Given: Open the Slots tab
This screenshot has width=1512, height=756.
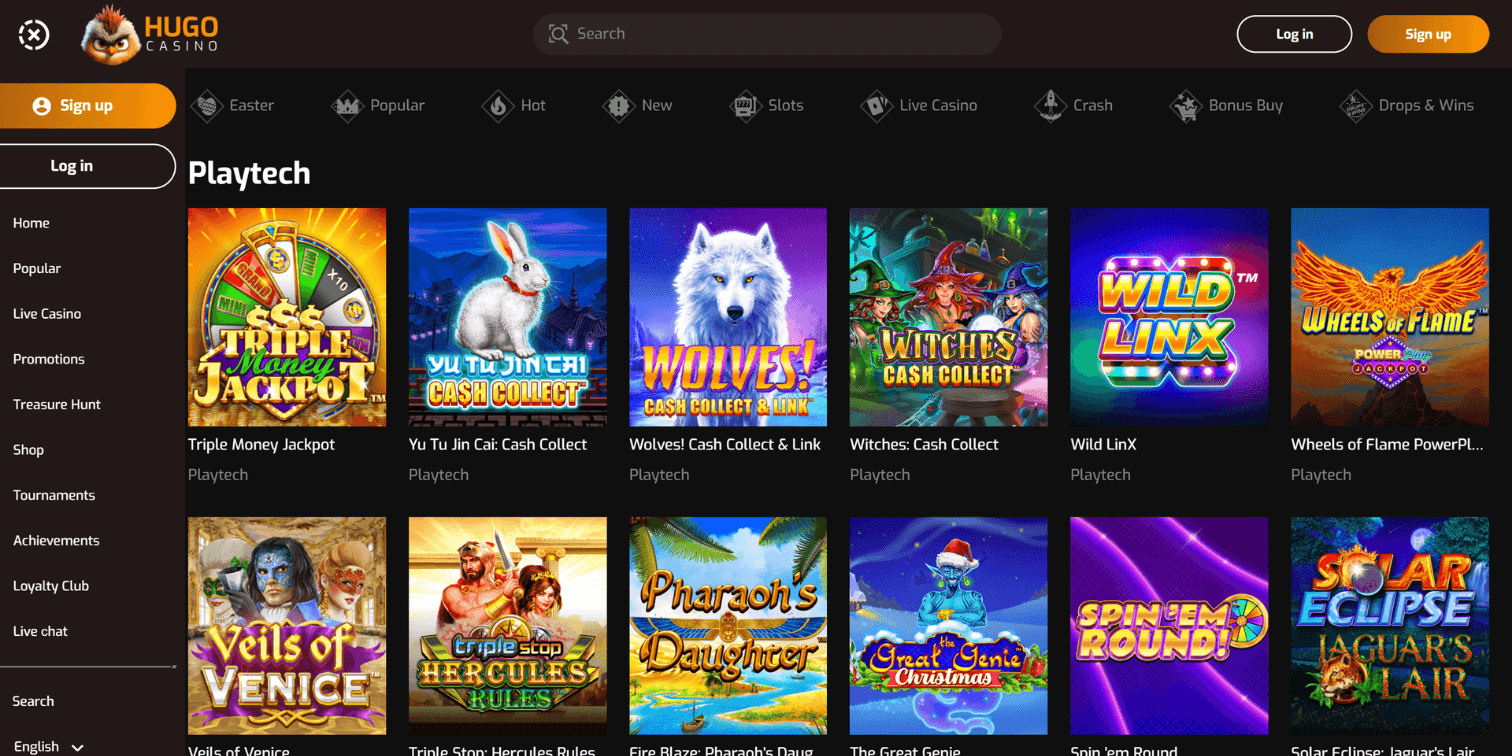Looking at the screenshot, I should 766,105.
